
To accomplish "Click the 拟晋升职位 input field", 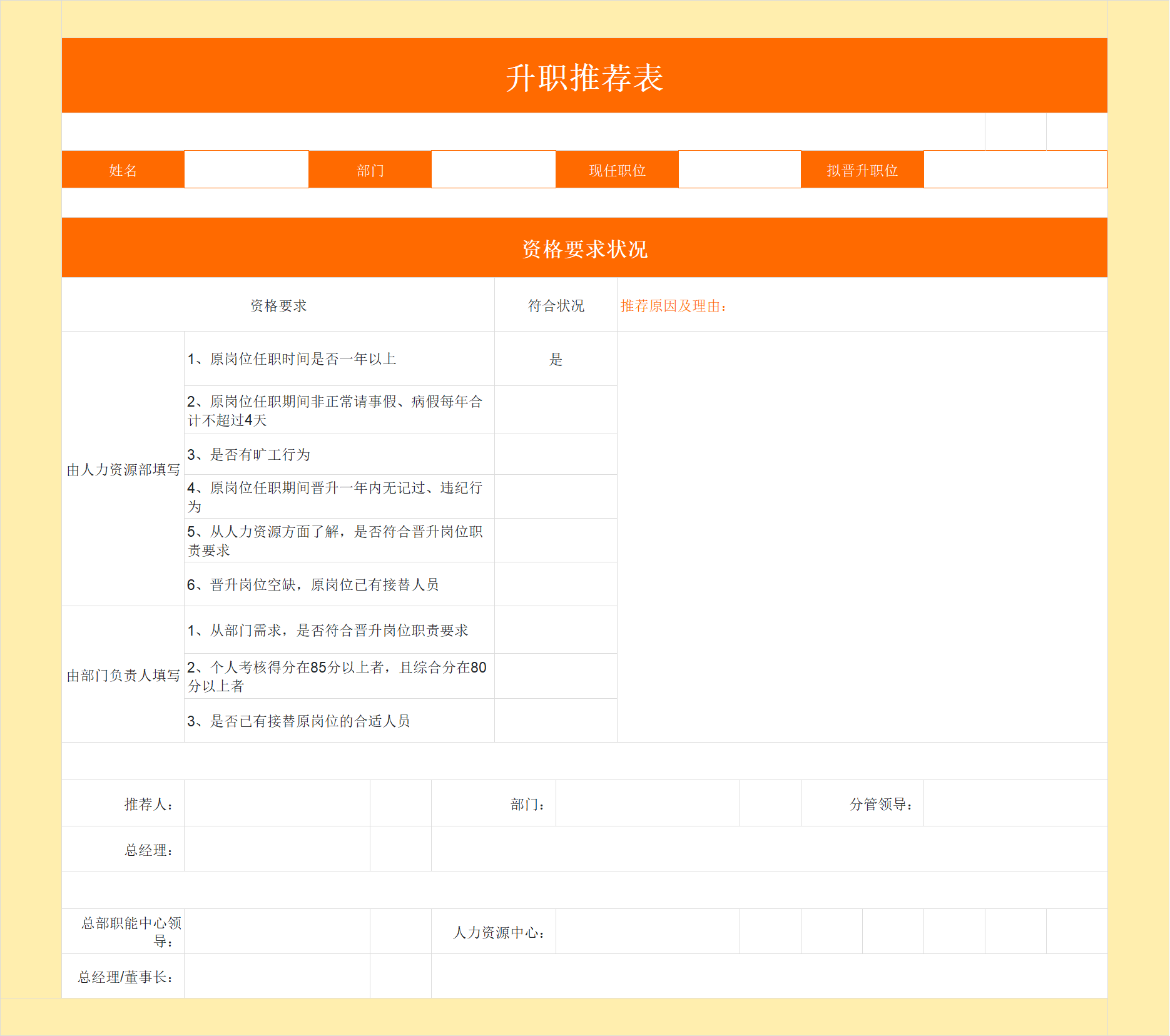I will (1015, 169).
